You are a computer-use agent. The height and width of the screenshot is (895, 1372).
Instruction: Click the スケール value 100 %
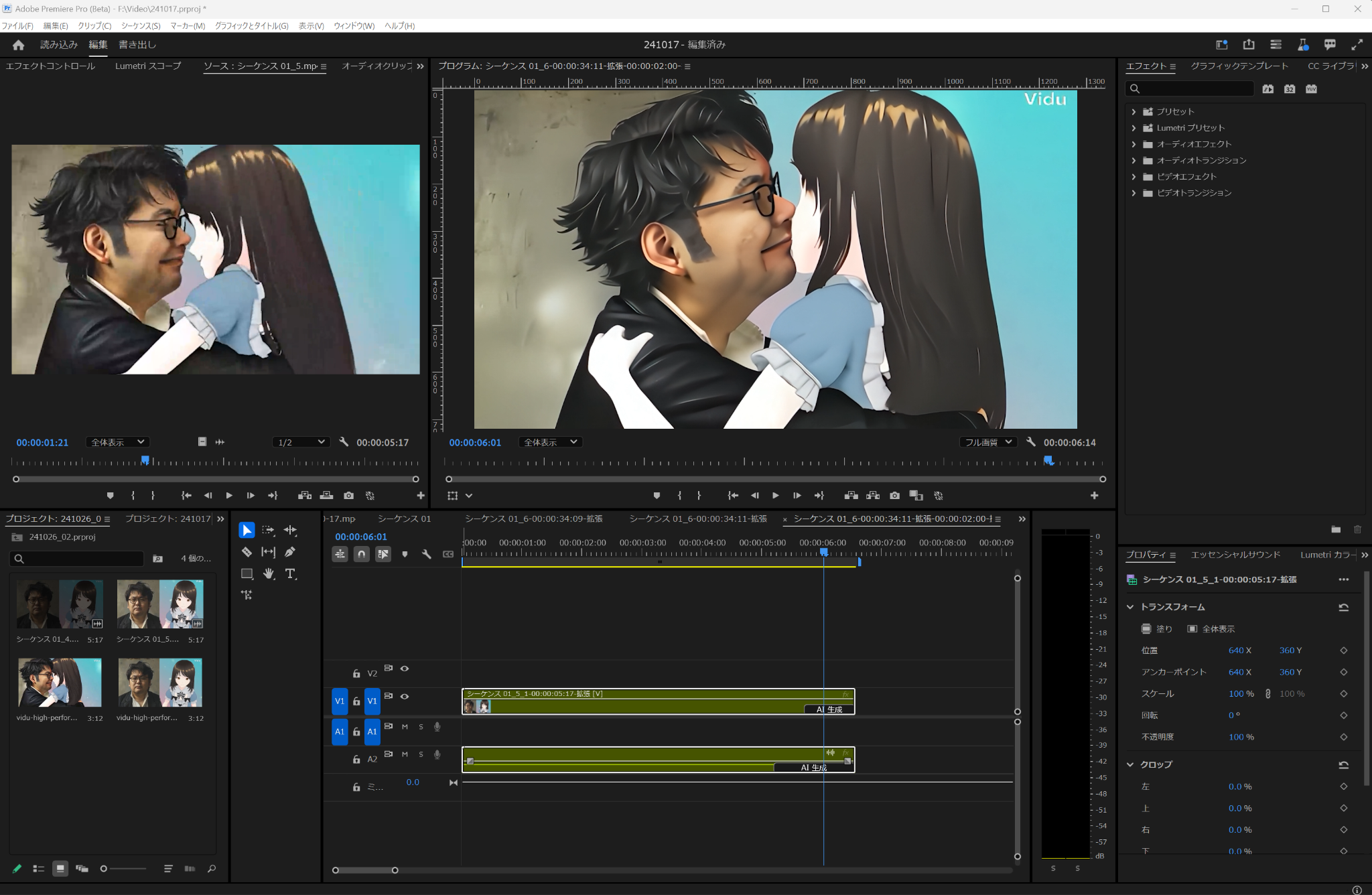click(x=1241, y=694)
